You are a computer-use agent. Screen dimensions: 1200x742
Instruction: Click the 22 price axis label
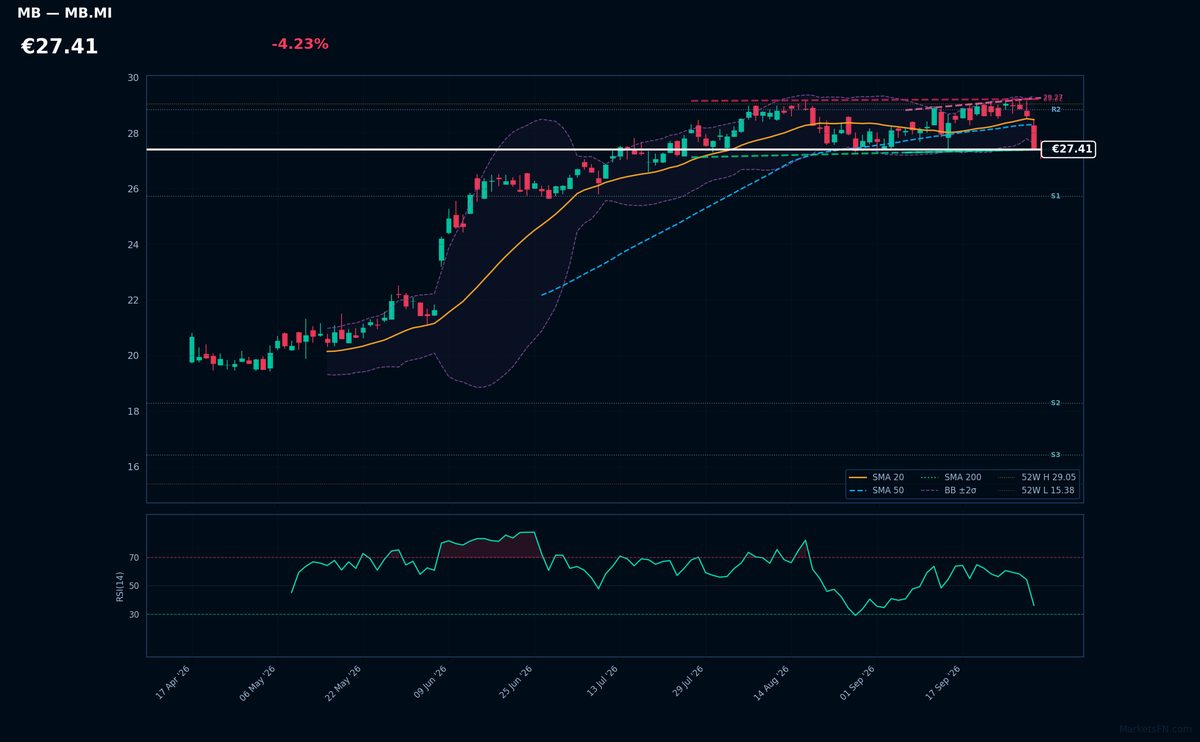click(133, 300)
